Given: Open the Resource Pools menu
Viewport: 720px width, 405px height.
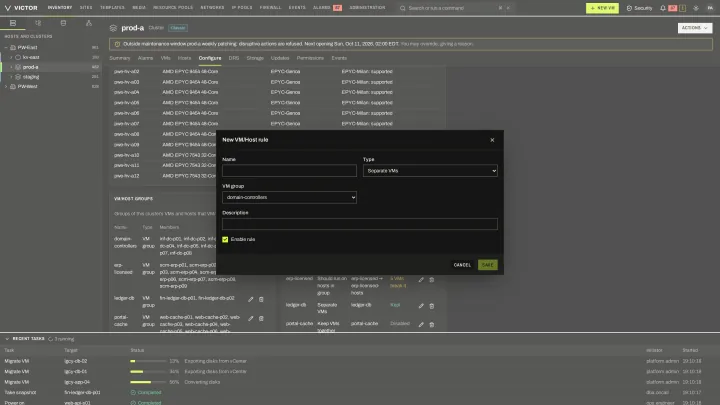Looking at the screenshot, I should click(x=173, y=8).
